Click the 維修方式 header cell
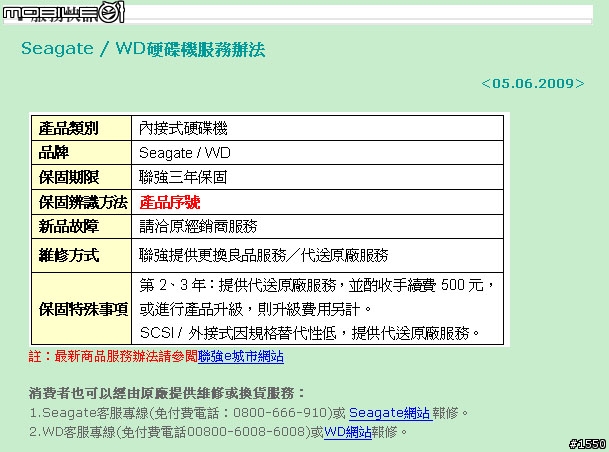609x452 pixels. point(82,256)
